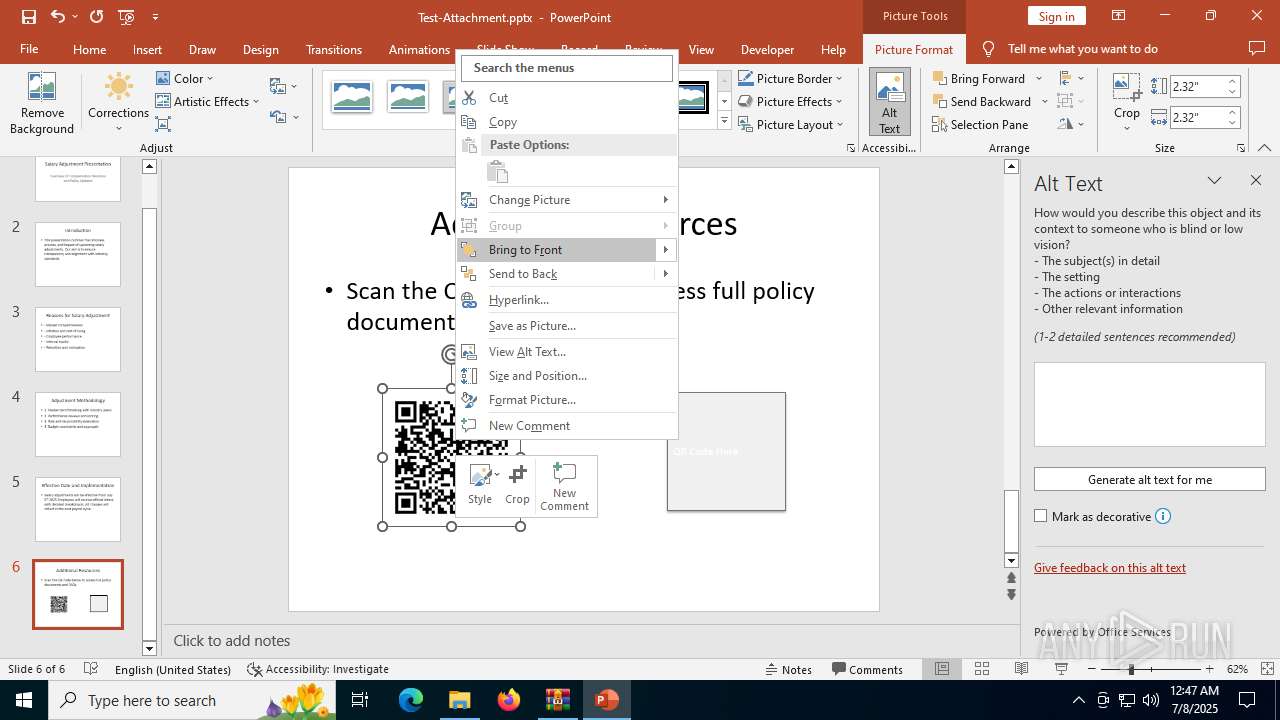The image size is (1280, 720).
Task: Choose Change Picture in context menu
Action: [567, 199]
